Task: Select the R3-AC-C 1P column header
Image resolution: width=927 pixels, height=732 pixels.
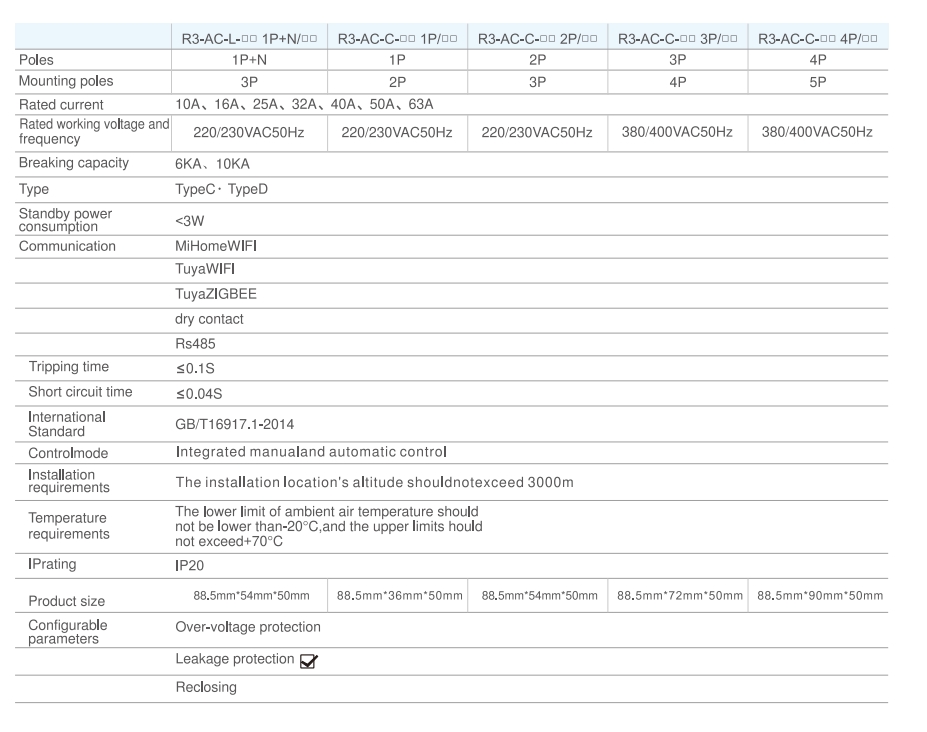Action: tap(397, 39)
